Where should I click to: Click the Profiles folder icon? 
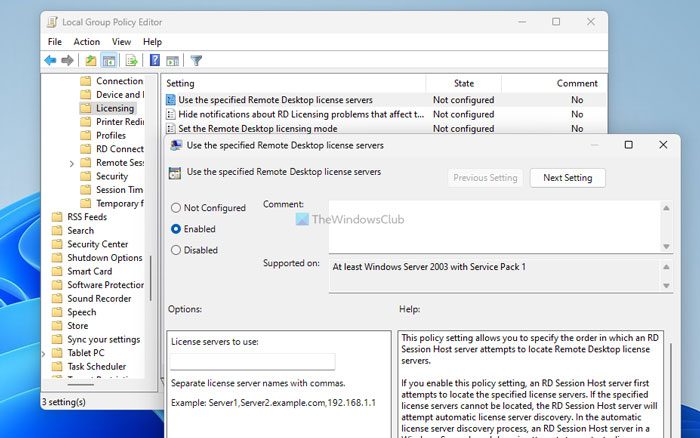(85, 135)
